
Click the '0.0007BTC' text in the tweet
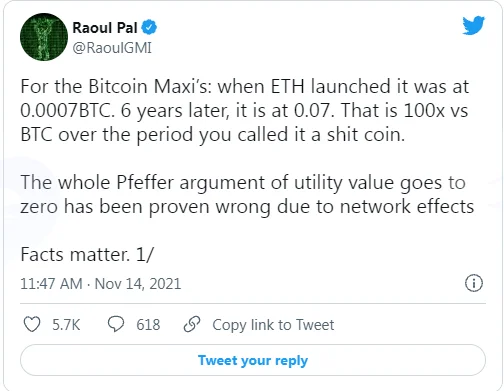pos(67,110)
